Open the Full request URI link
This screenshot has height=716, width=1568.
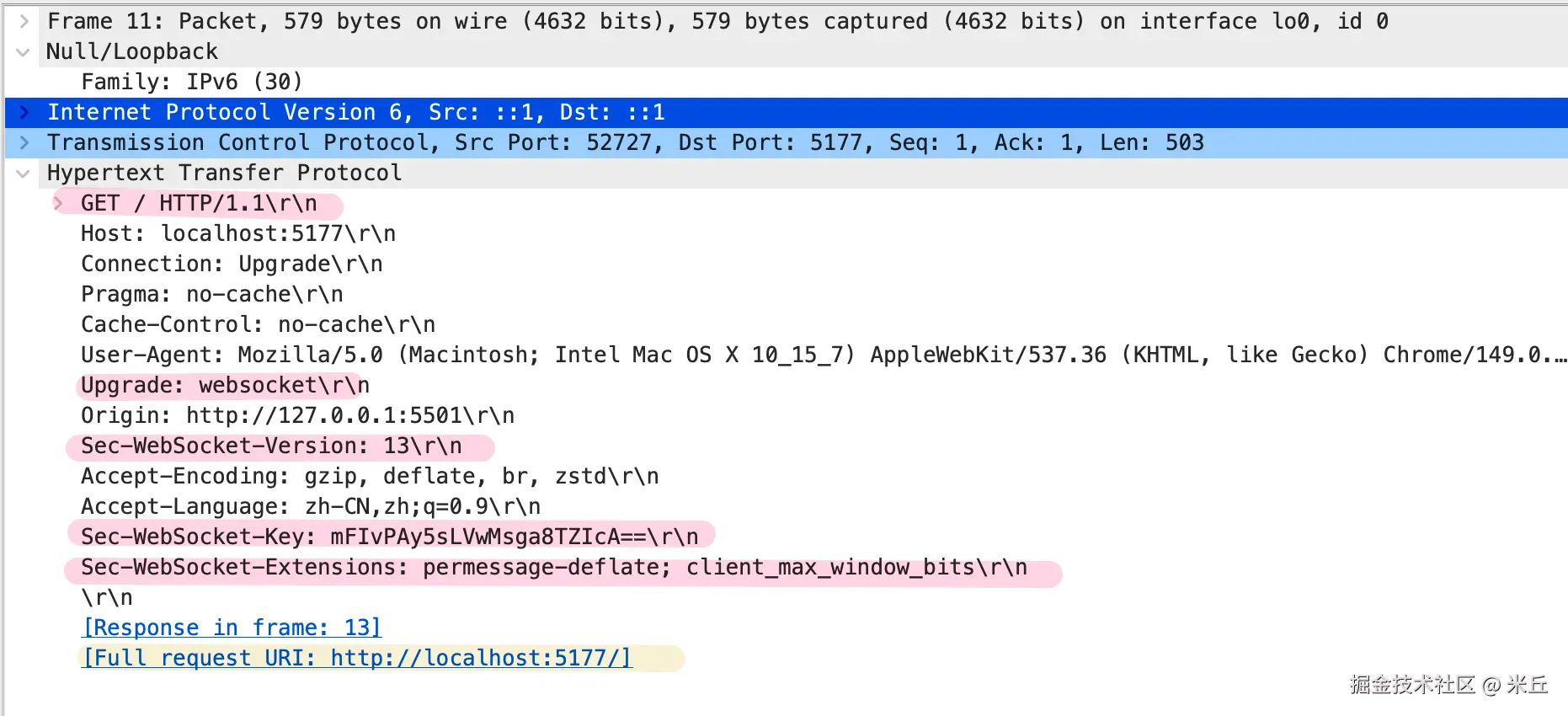[357, 658]
